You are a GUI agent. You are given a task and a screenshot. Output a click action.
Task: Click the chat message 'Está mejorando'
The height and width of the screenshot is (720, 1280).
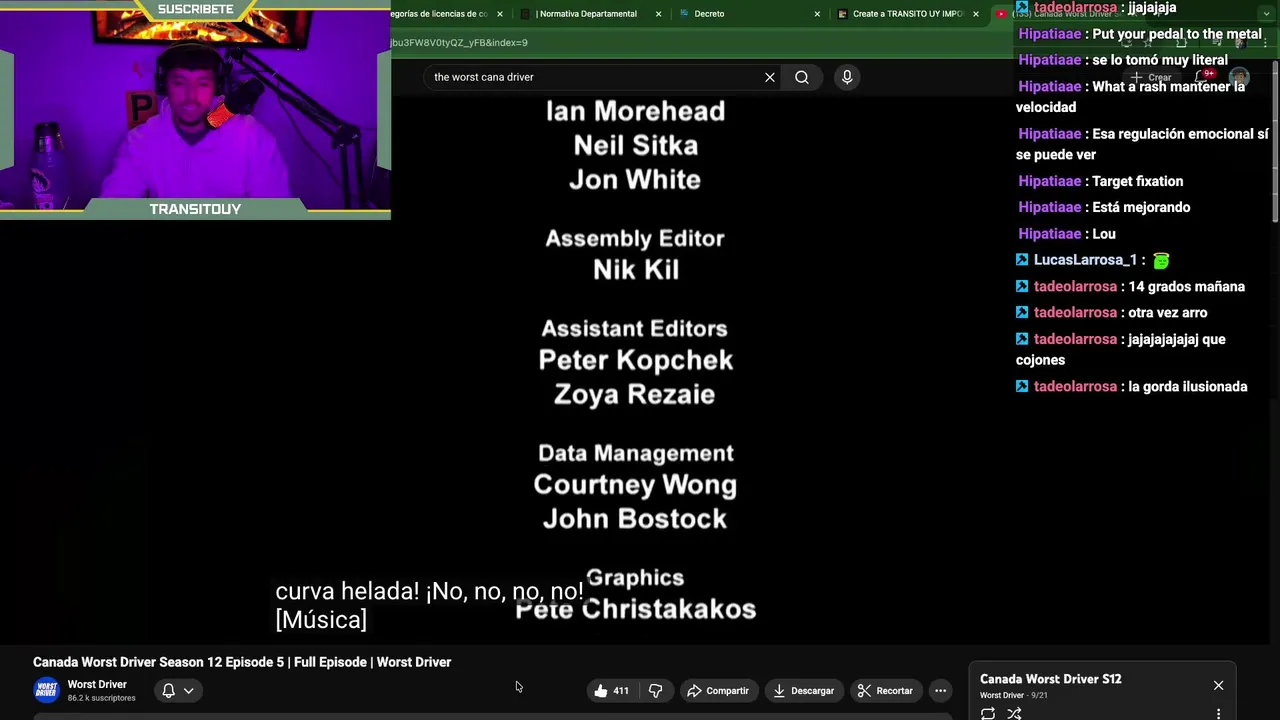1141,207
